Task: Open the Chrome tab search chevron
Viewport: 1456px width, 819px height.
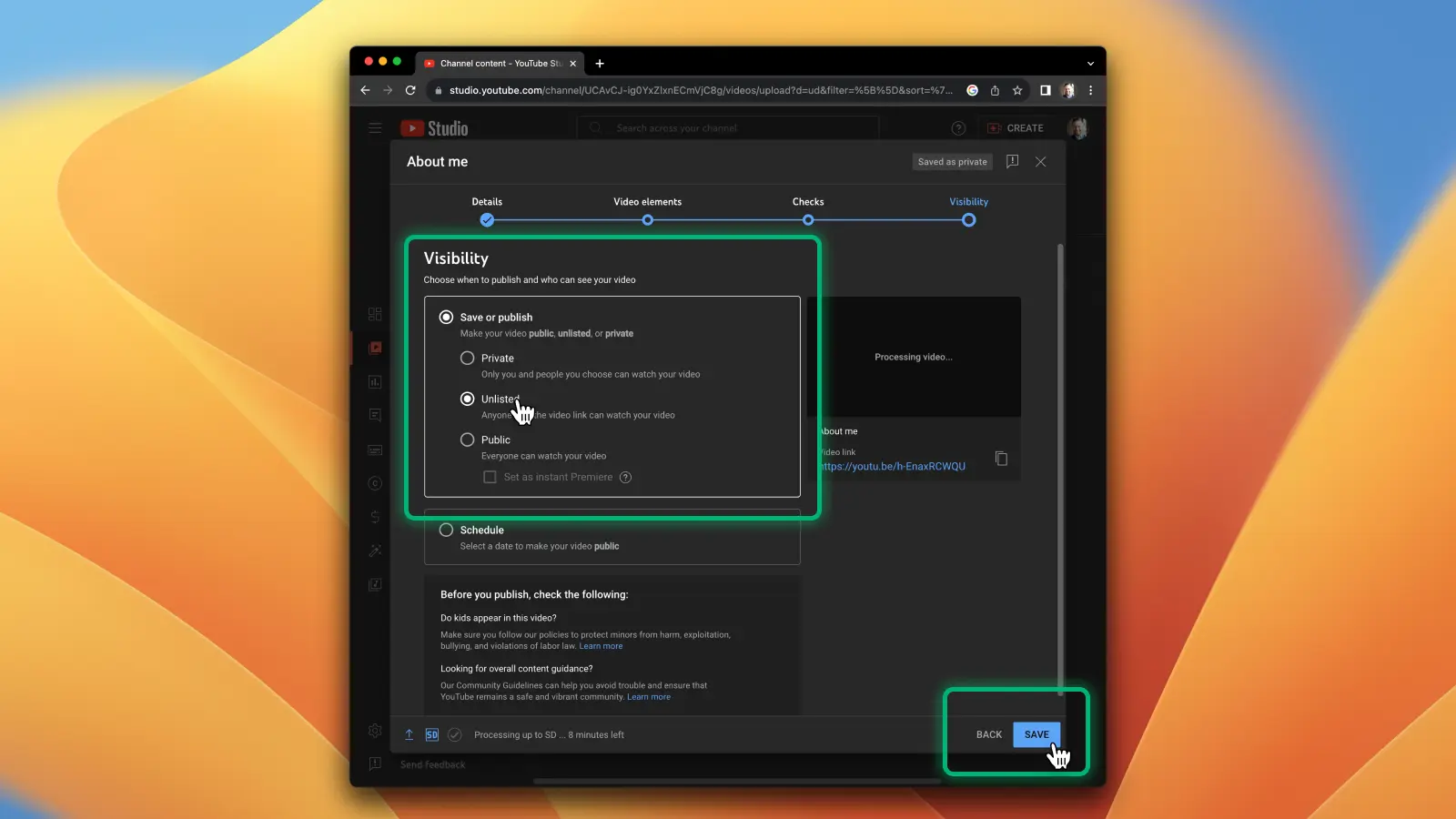Action: 1090,64
